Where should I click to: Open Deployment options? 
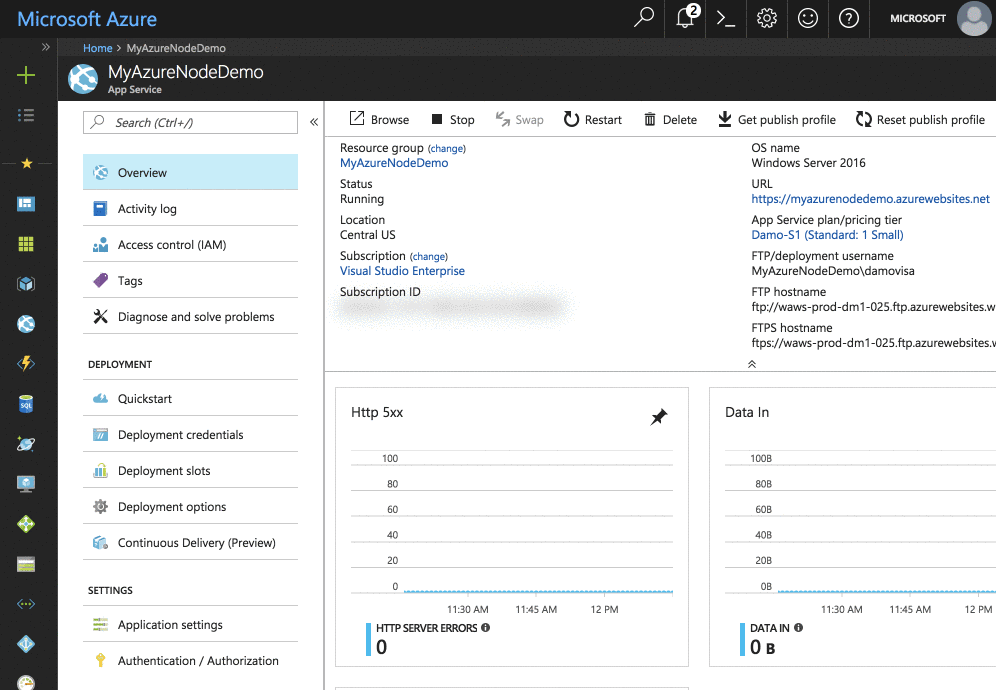click(x=191, y=506)
